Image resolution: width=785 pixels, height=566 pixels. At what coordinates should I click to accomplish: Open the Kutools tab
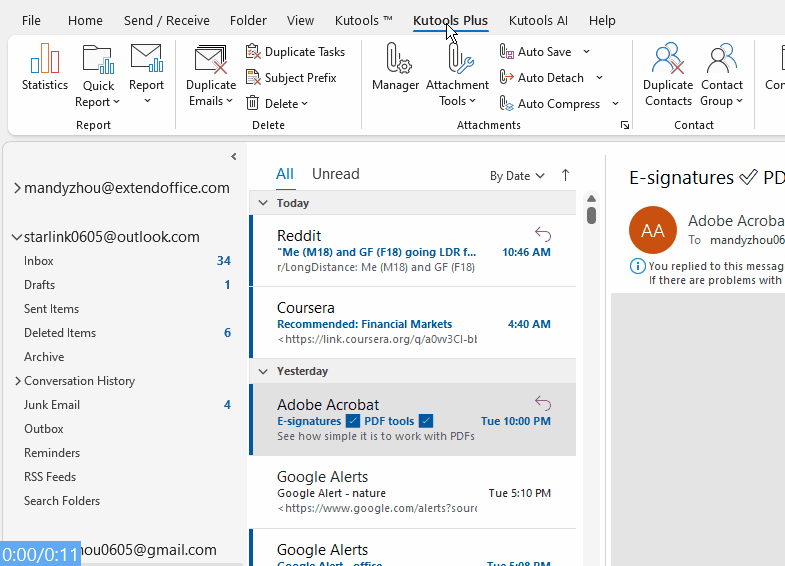pyautogui.click(x=363, y=21)
